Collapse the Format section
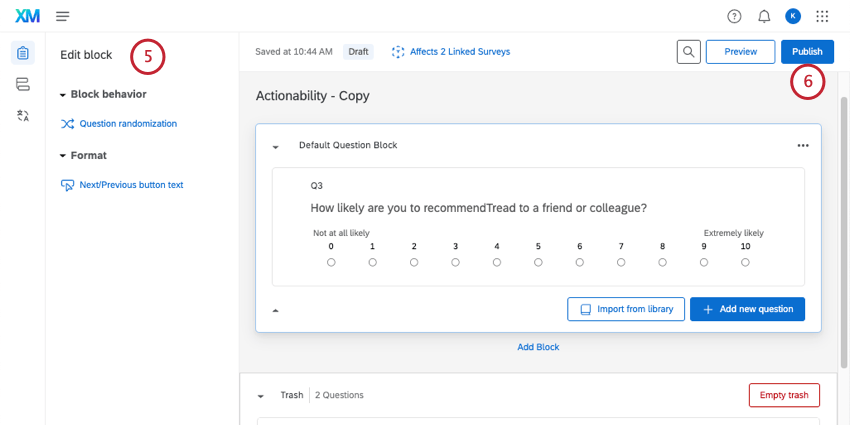Image resolution: width=850 pixels, height=425 pixels. click(63, 156)
